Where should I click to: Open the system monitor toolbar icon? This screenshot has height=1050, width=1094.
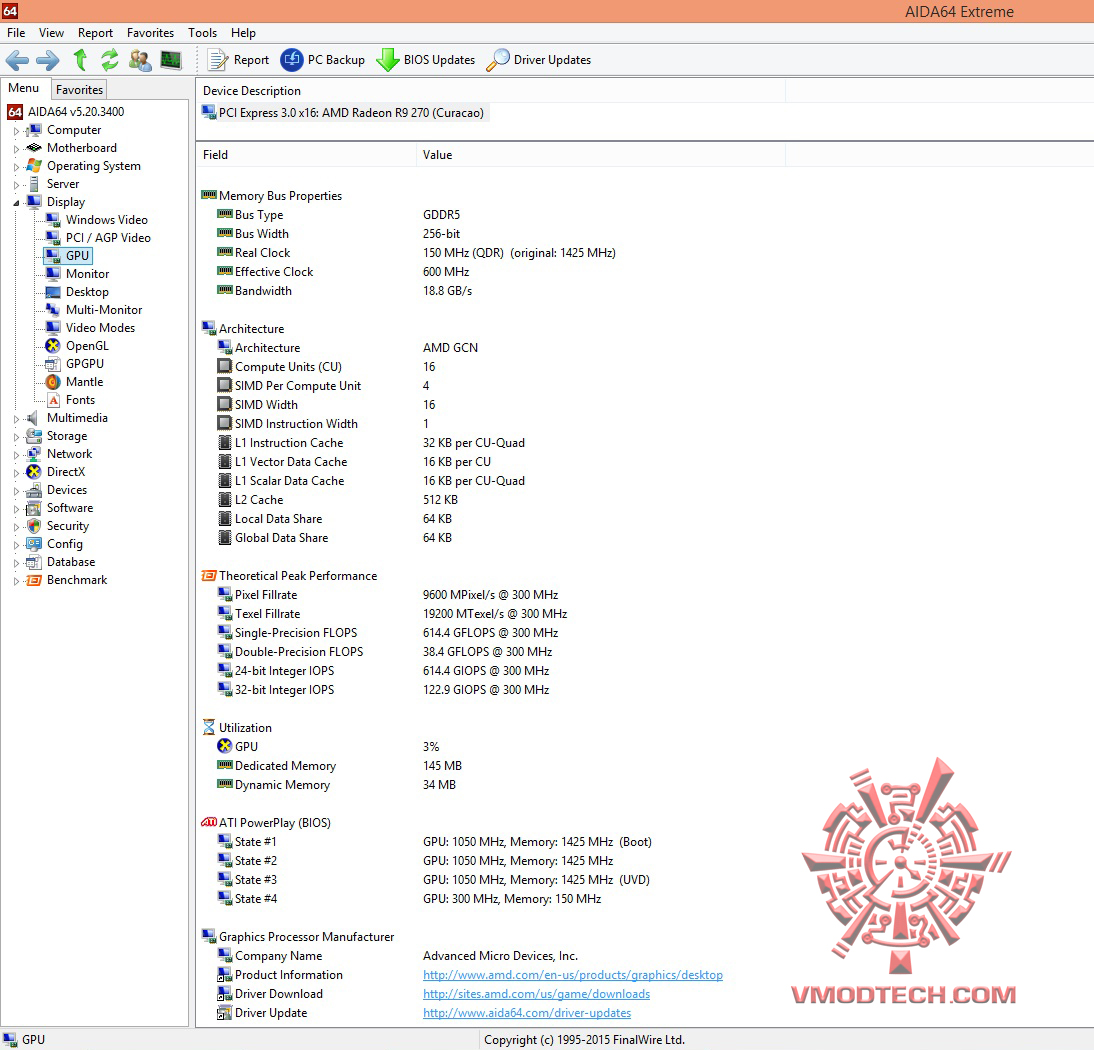point(171,60)
